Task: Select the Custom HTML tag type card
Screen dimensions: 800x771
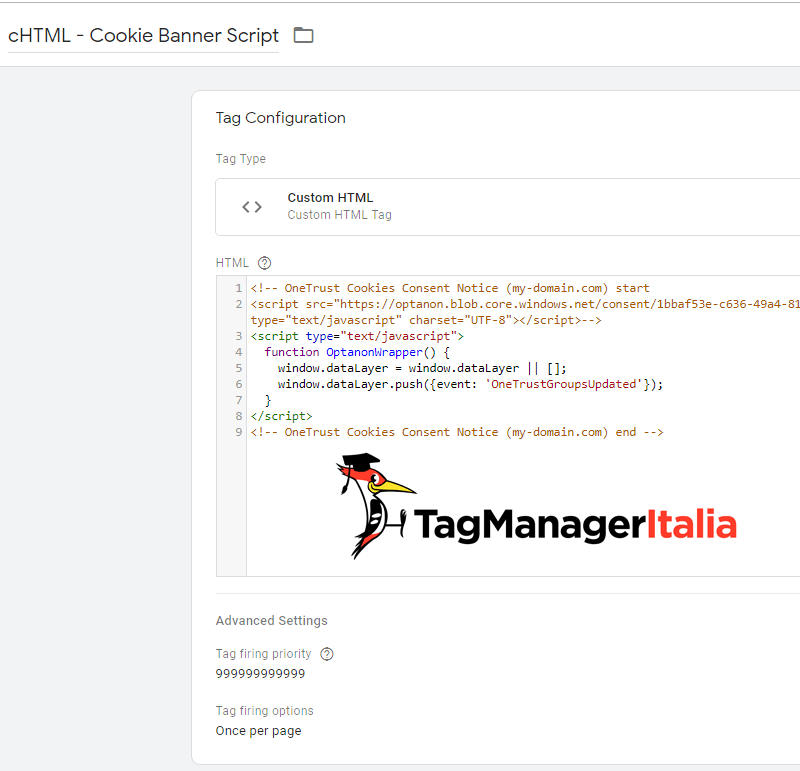Action: pyautogui.click(x=508, y=207)
